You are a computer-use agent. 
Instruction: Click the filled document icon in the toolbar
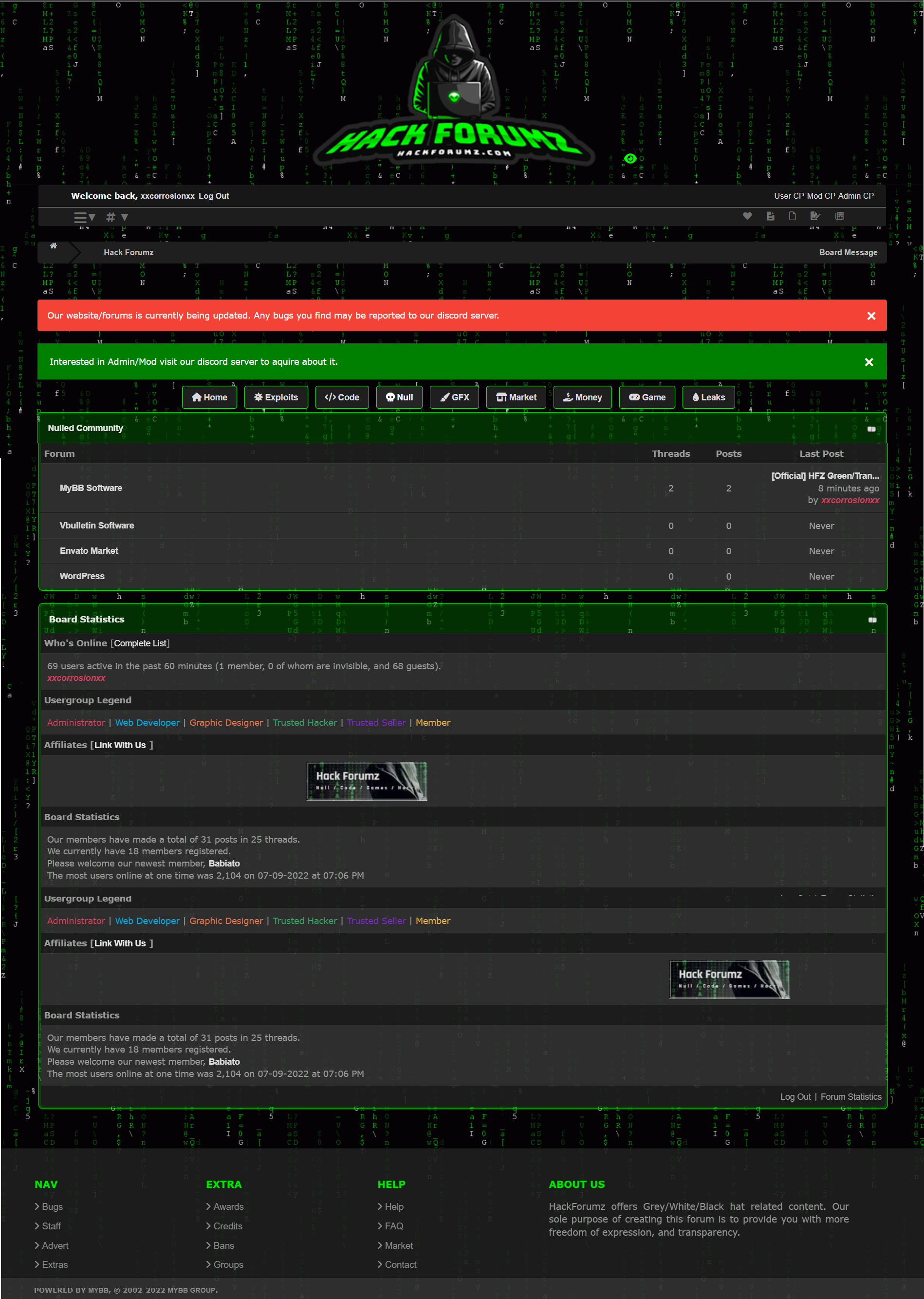[770, 216]
